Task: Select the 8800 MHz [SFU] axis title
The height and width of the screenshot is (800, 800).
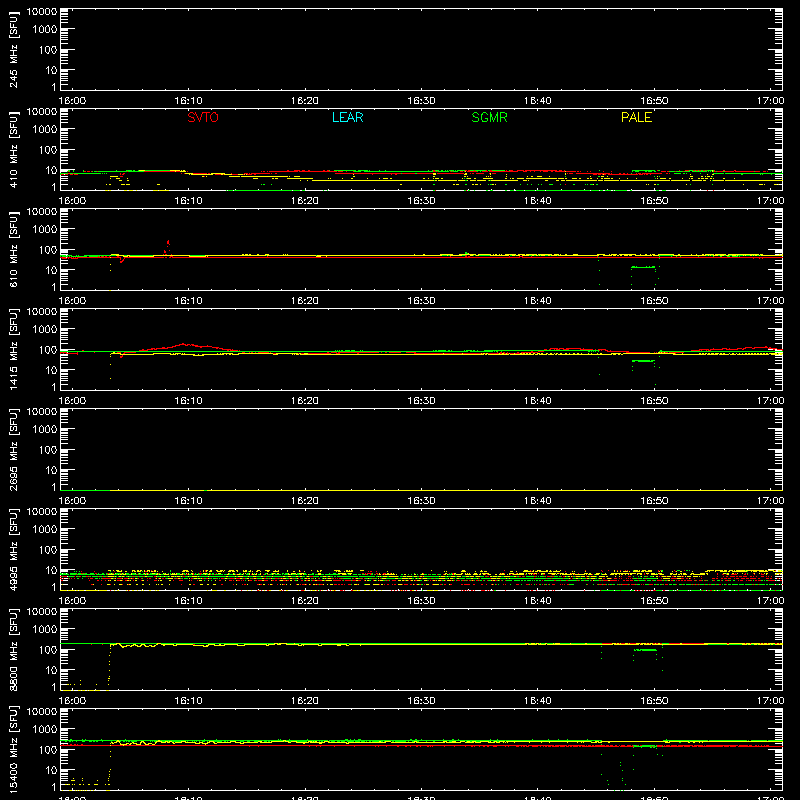Action: pos(13,649)
